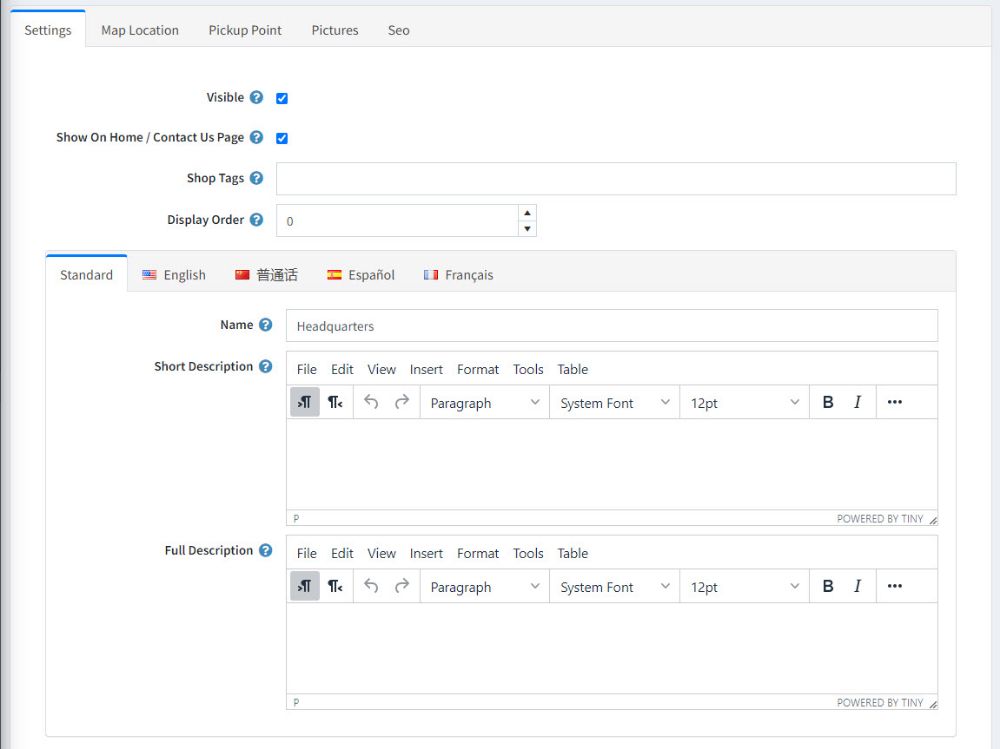Select the Settings tab
1000x749 pixels.
point(48,30)
